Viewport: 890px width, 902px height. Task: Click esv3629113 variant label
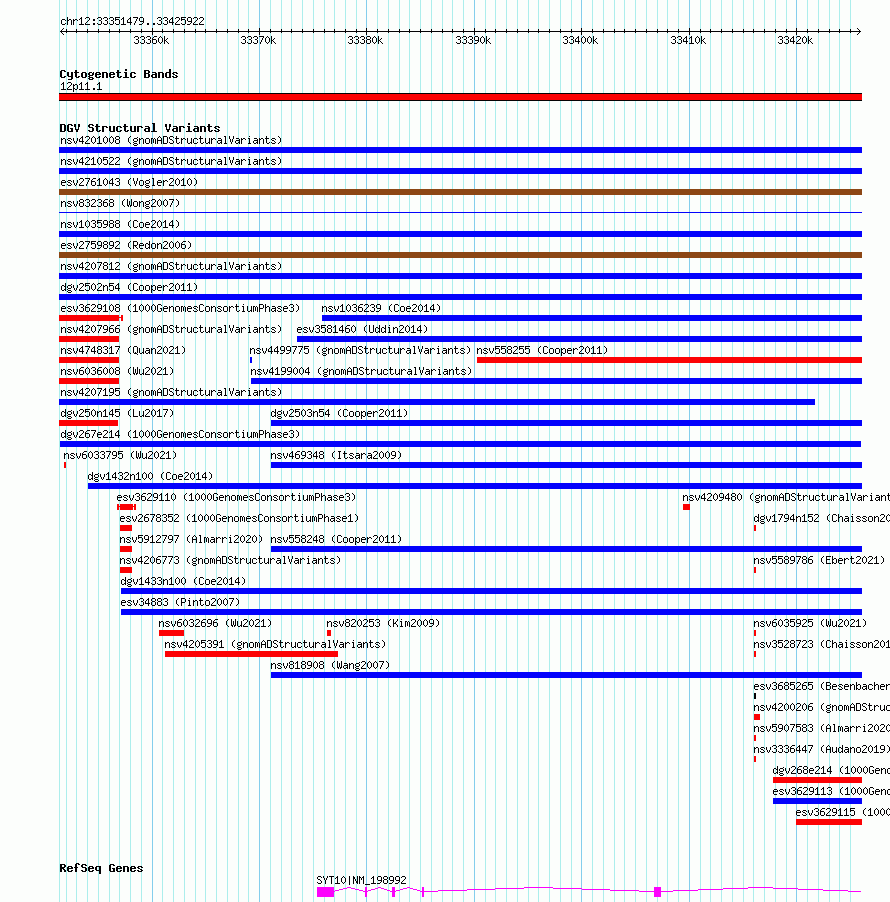coord(831,792)
